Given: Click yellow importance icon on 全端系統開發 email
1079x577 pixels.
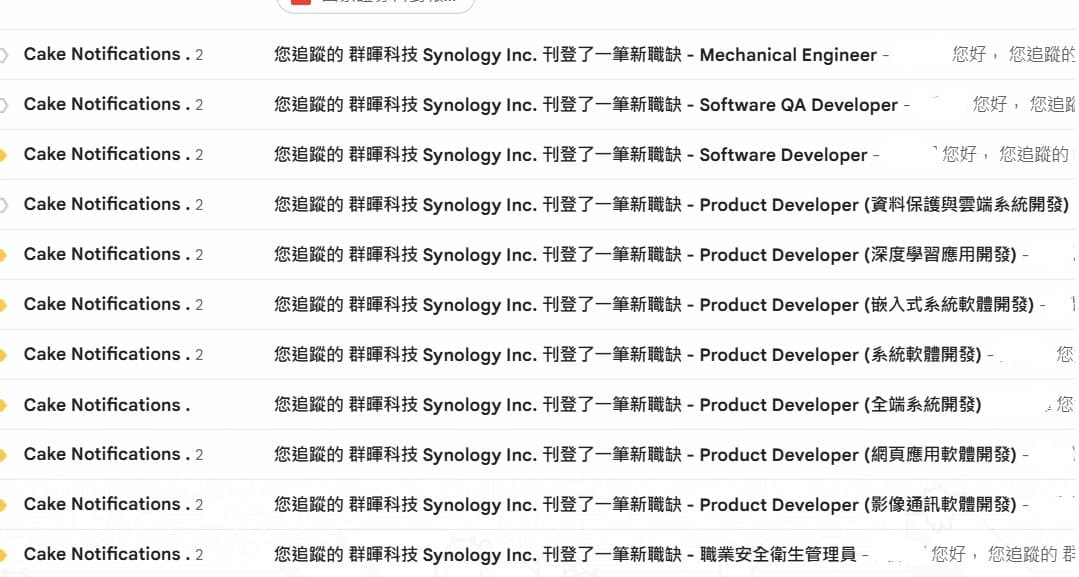Looking at the screenshot, I should coord(3,405).
